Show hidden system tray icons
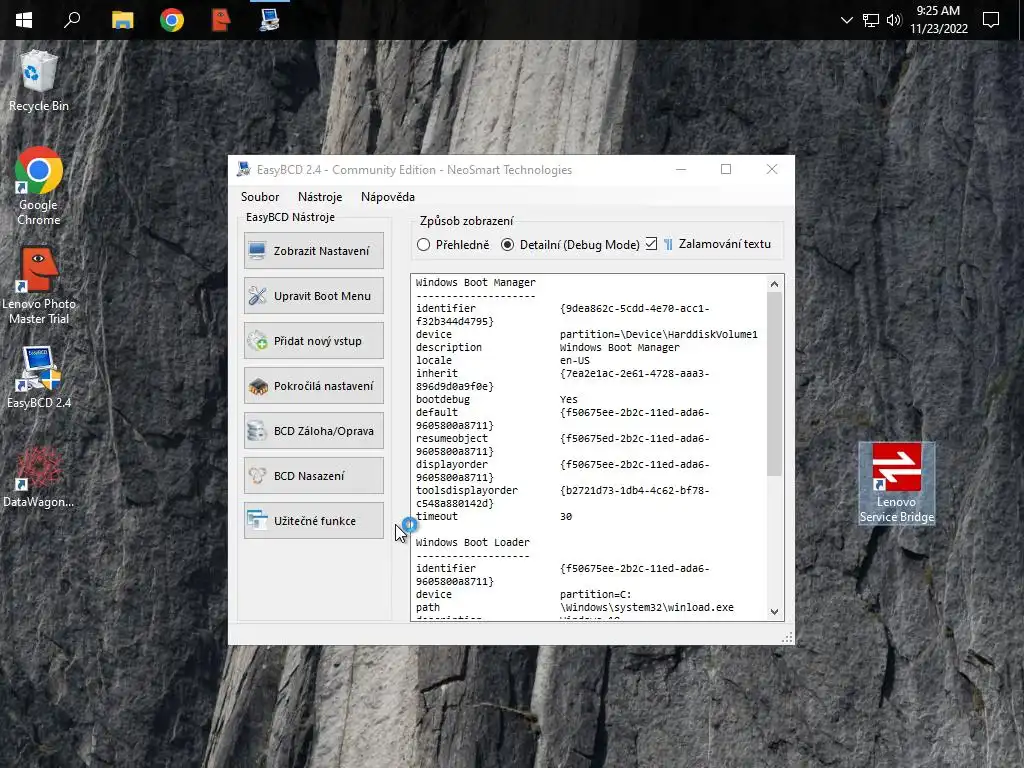Image resolution: width=1024 pixels, height=768 pixels. pyautogui.click(x=846, y=20)
